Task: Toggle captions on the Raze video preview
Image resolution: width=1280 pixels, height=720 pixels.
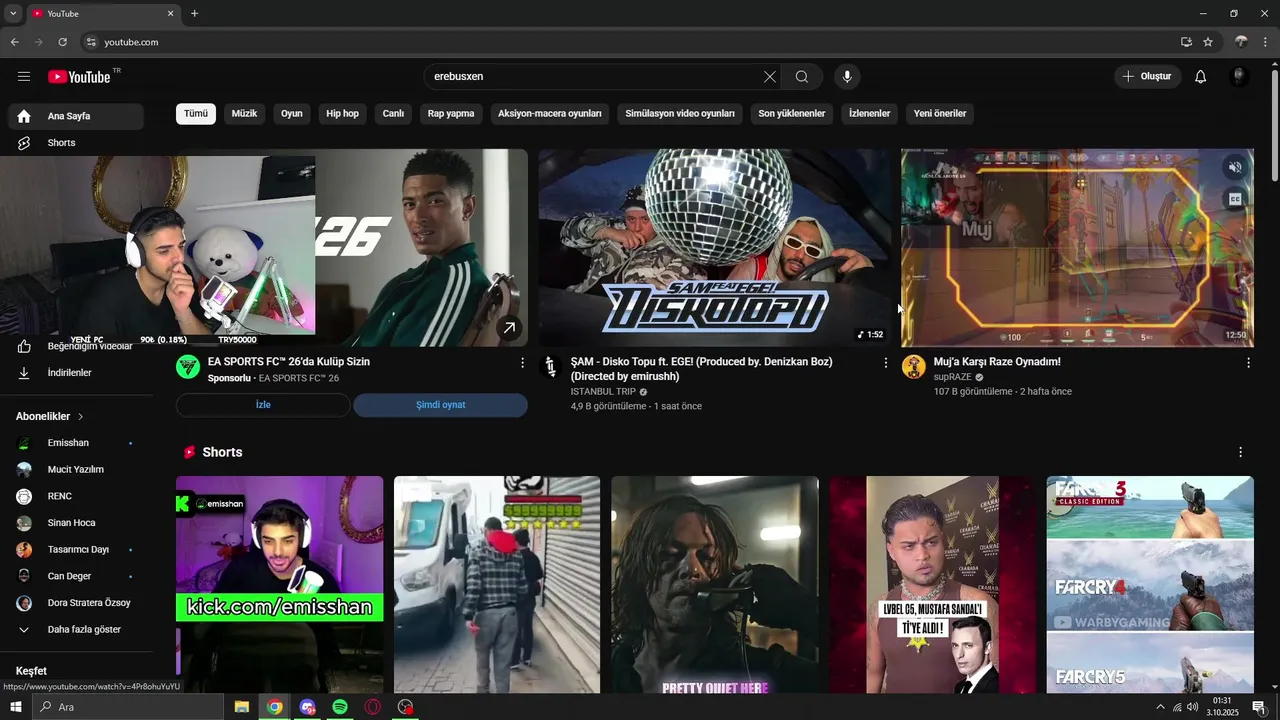Action: tap(1235, 199)
